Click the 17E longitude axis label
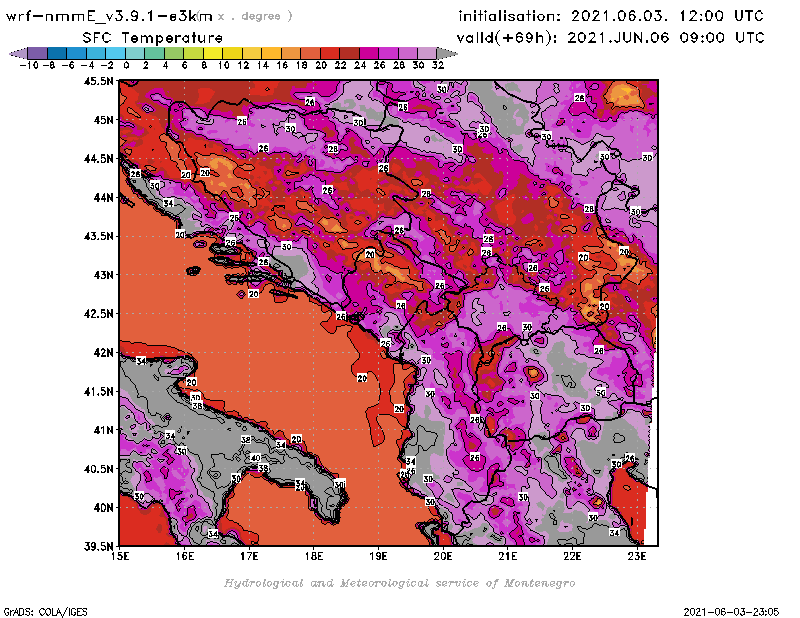This screenshot has height=618, width=800. tap(249, 556)
